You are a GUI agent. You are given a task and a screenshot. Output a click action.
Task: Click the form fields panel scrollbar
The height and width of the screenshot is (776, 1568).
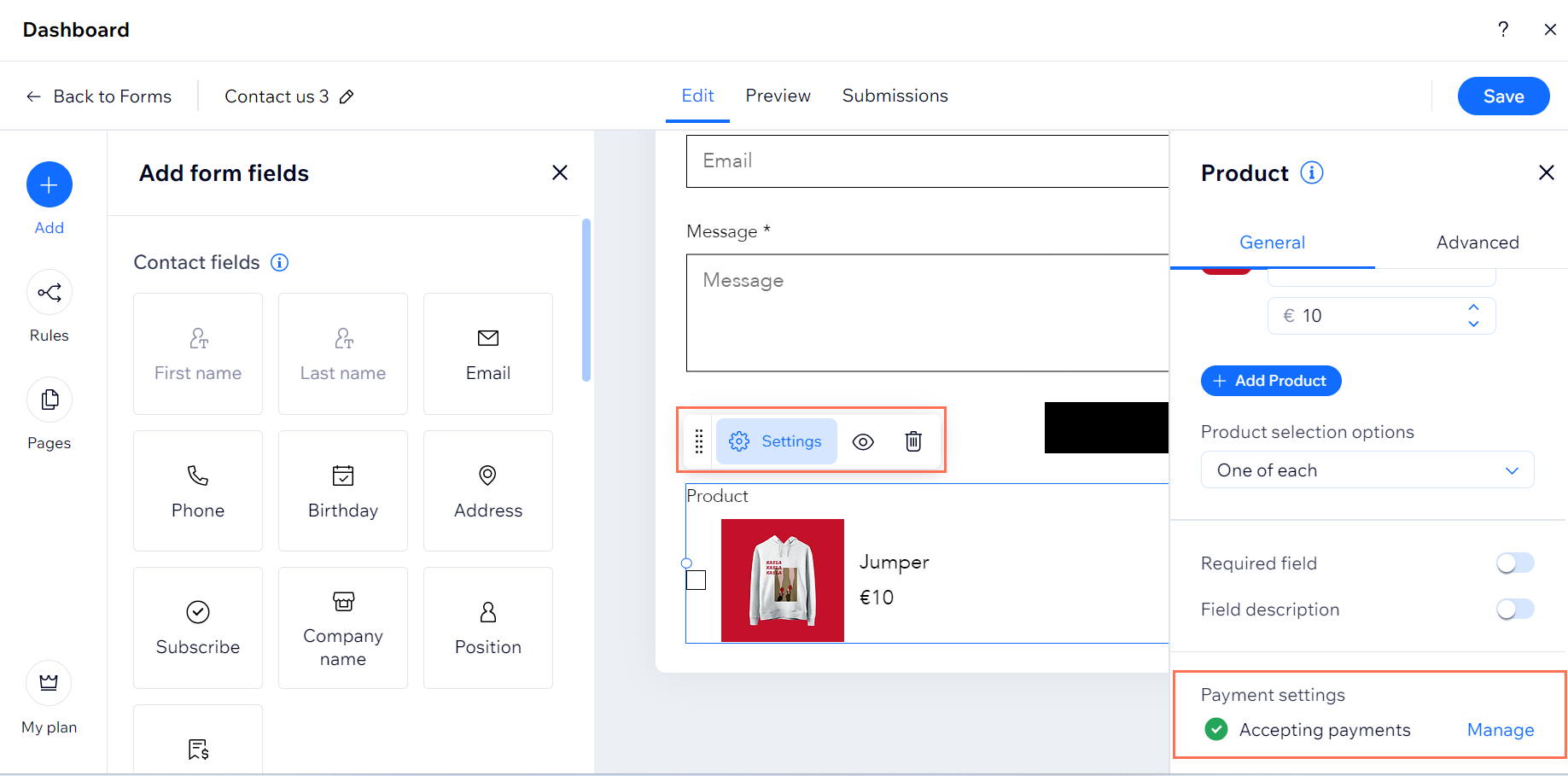[586, 300]
